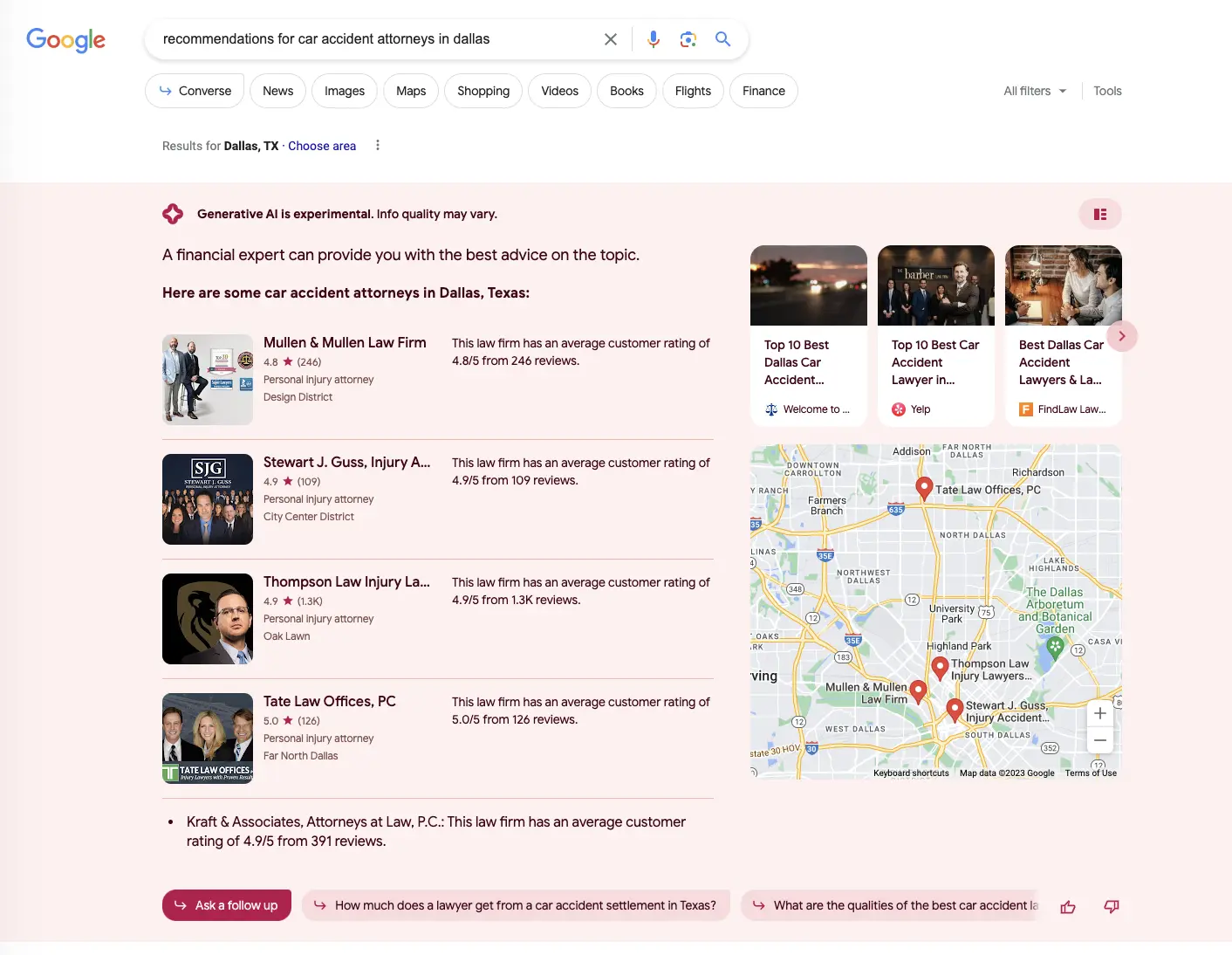Give thumbs up feedback
This screenshot has width=1232, height=955.
click(1068, 907)
